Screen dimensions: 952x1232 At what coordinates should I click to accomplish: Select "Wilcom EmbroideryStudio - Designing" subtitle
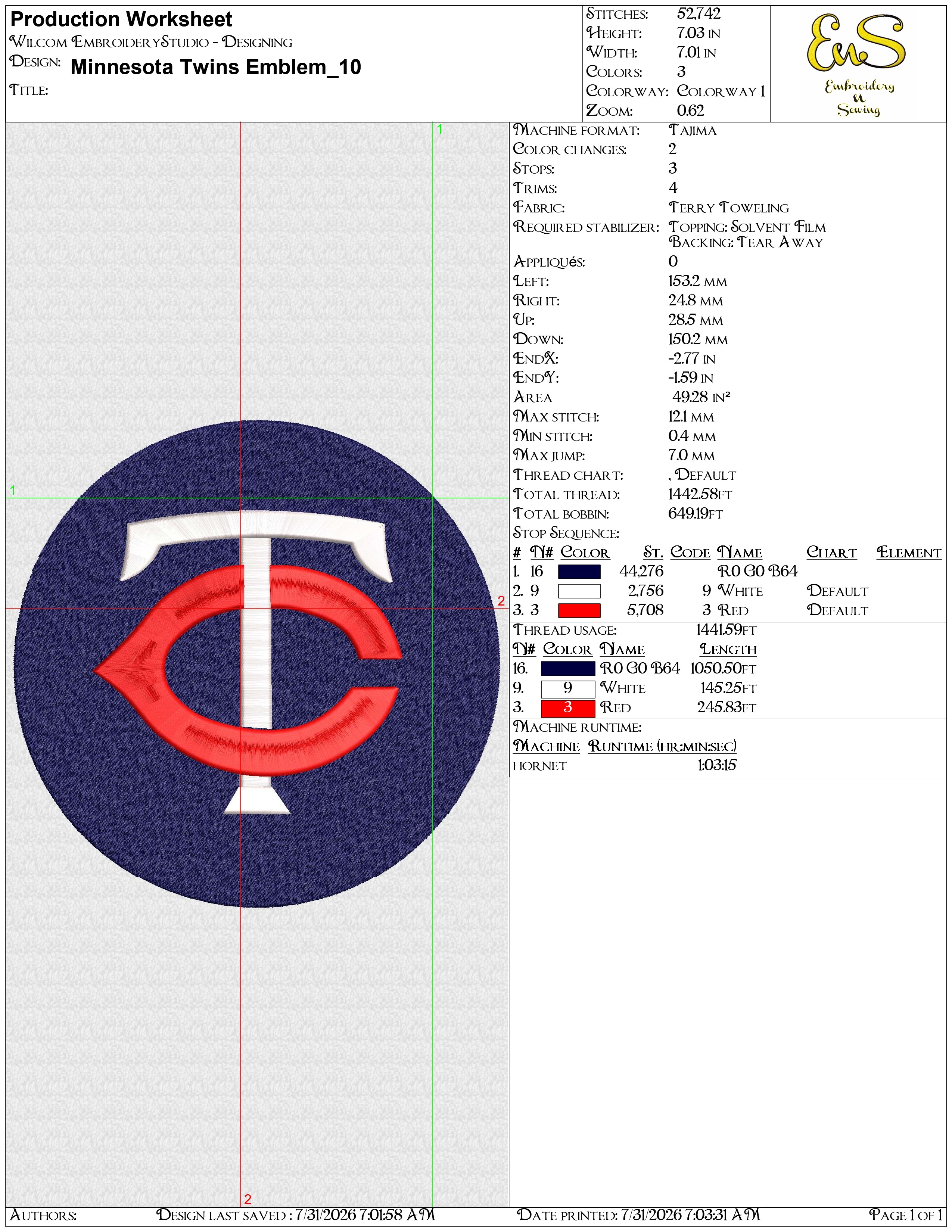[151, 42]
